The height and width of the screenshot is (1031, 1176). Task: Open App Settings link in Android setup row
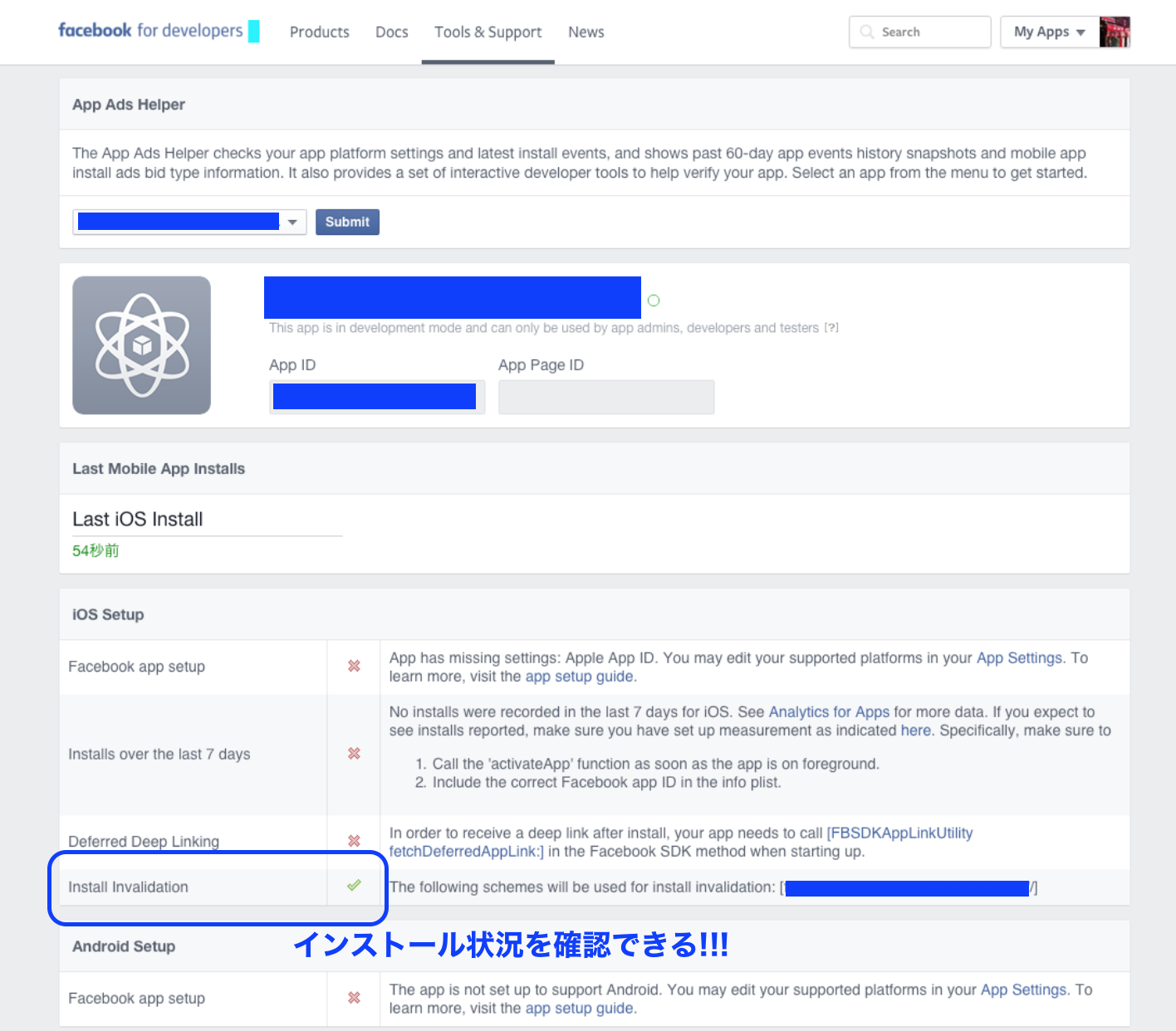point(1024,990)
